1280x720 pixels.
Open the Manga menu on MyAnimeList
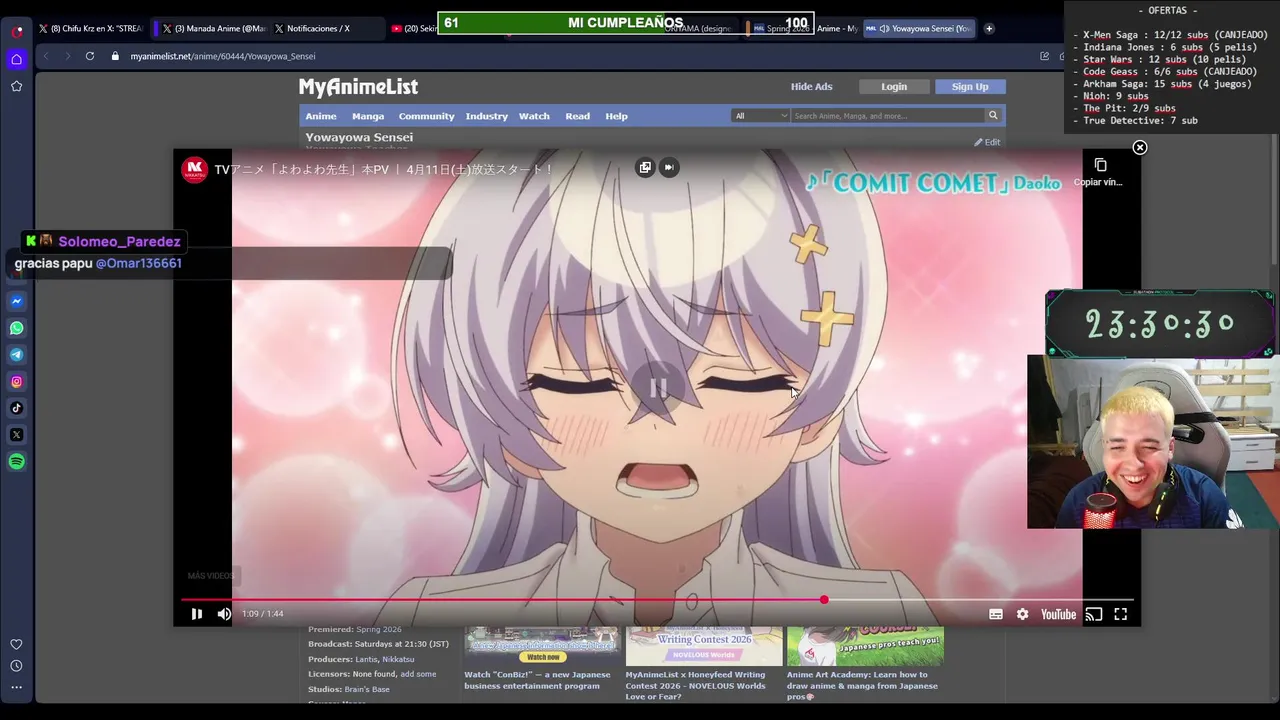tap(368, 116)
